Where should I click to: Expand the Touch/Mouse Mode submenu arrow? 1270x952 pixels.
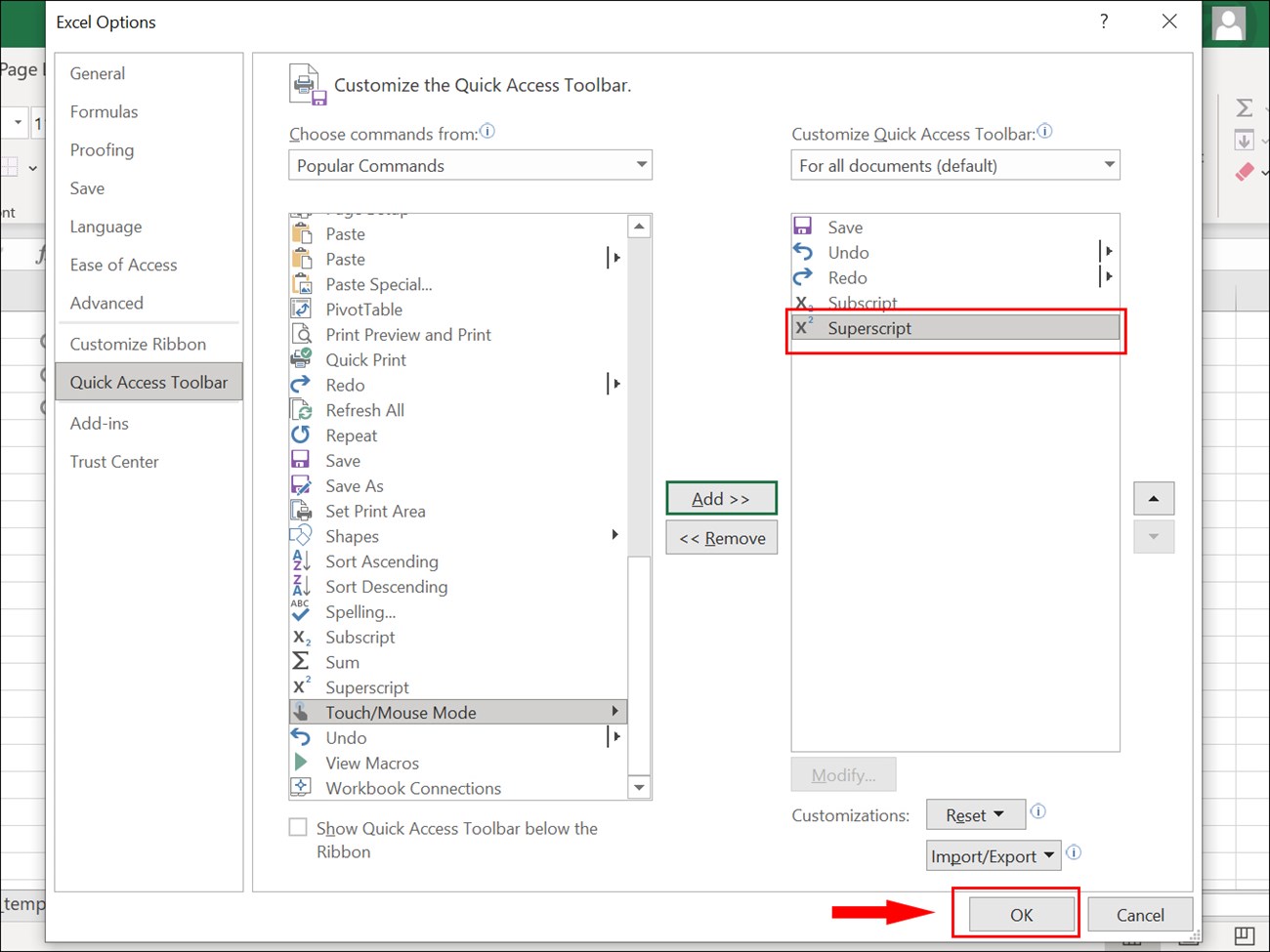coord(614,712)
